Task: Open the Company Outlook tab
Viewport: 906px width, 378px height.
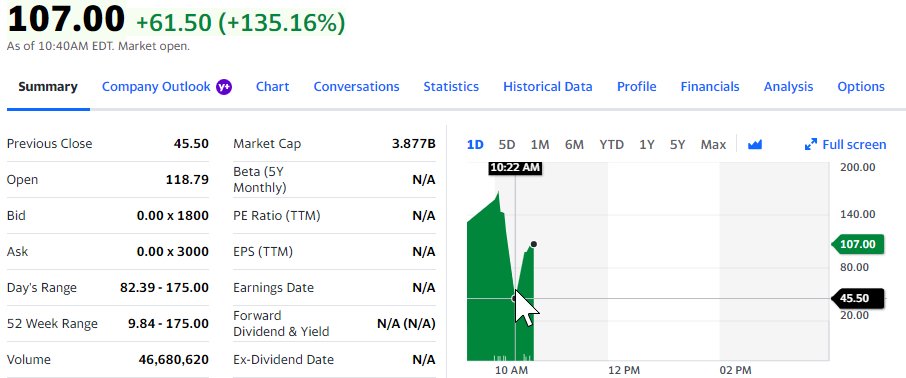Action: [x=156, y=87]
